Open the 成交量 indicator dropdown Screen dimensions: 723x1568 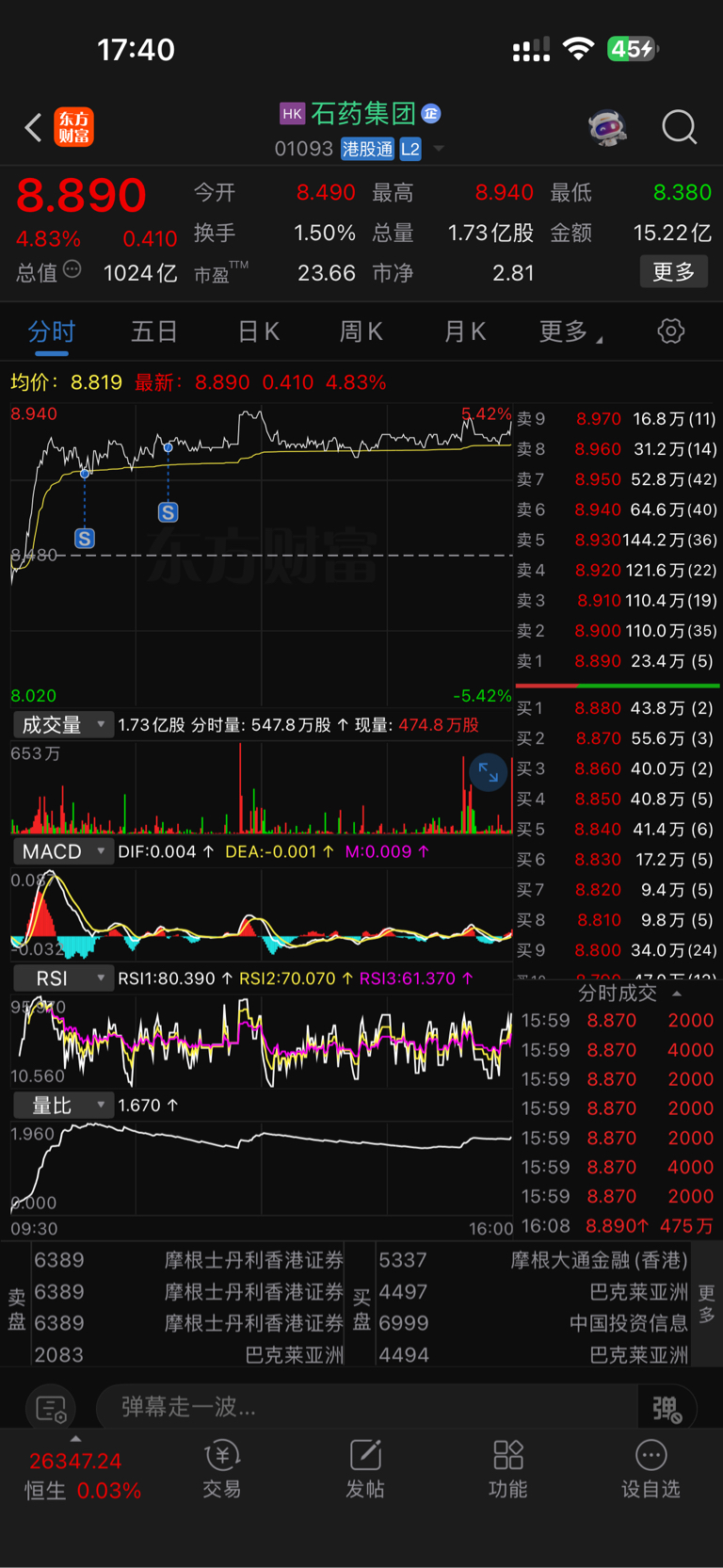pos(63,724)
